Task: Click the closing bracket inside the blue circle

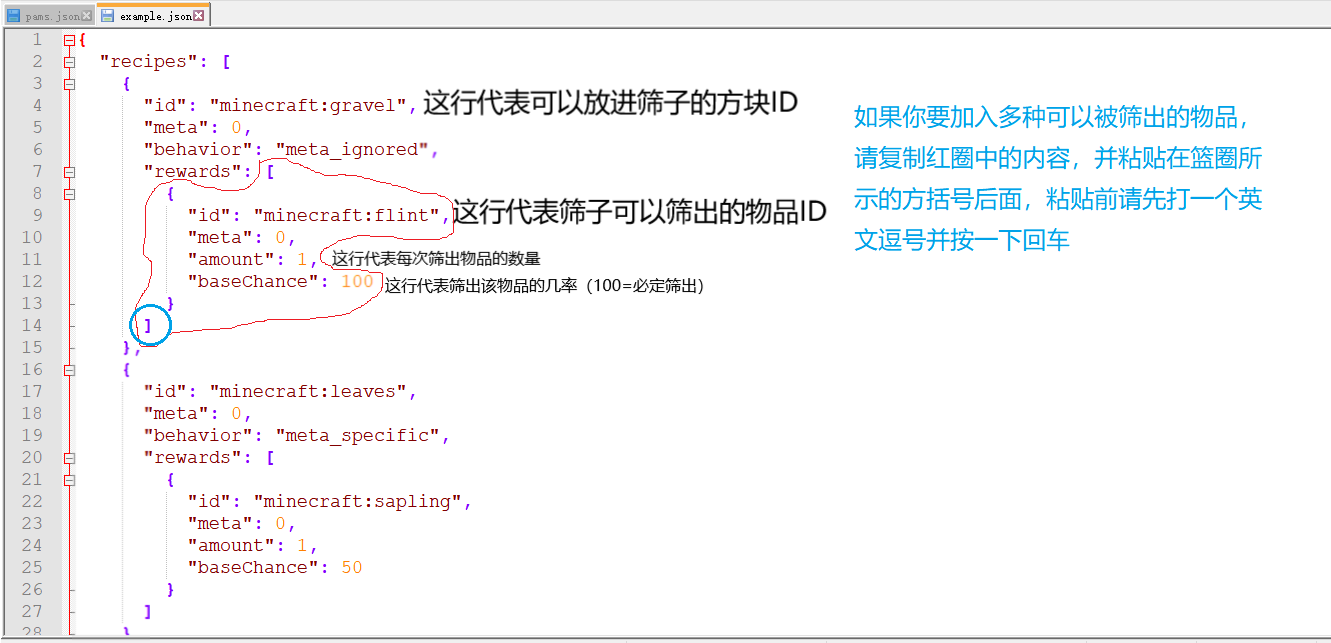Action: point(148,326)
